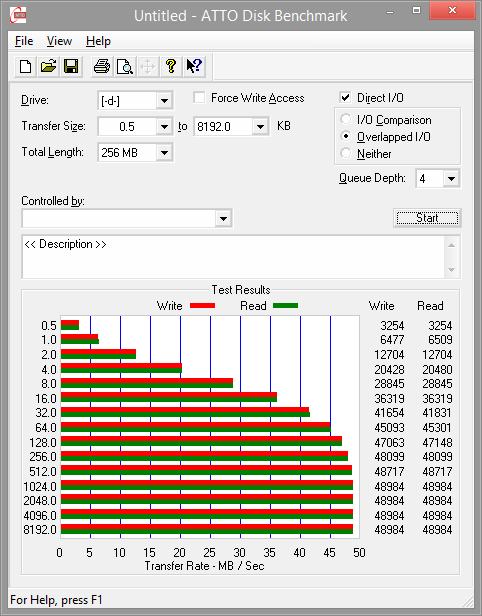This screenshot has height=616, width=482.
Task: Save results with the floppy disk icon
Action: click(71, 66)
